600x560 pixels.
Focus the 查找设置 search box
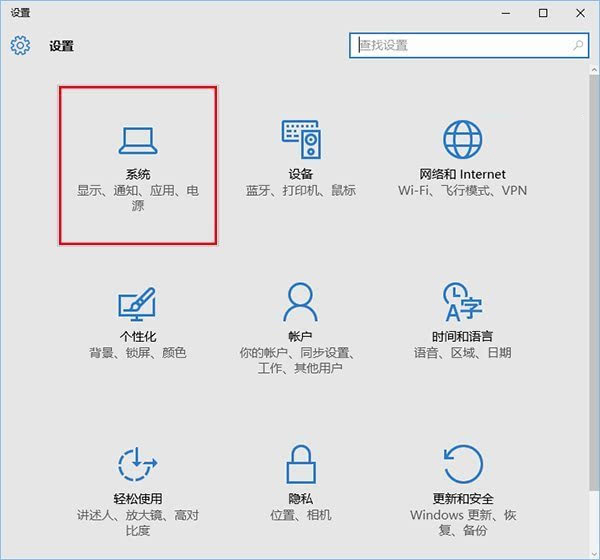pyautogui.click(x=469, y=46)
